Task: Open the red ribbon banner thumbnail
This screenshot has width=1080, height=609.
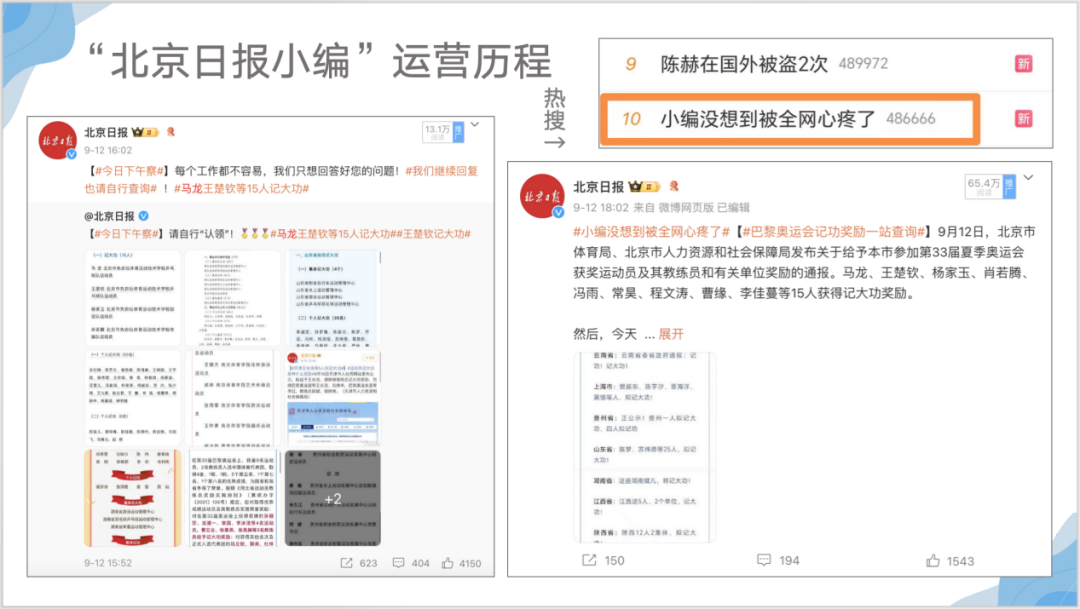Action: (x=132, y=498)
